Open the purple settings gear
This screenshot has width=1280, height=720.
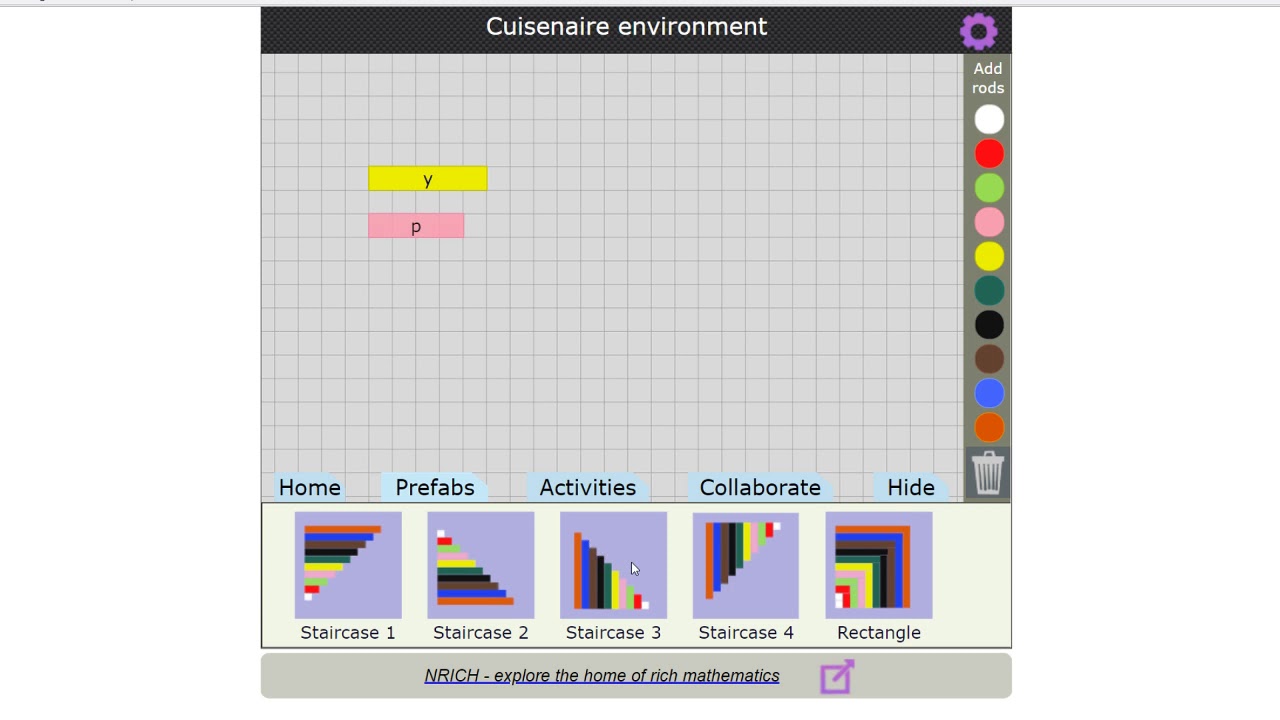click(978, 31)
